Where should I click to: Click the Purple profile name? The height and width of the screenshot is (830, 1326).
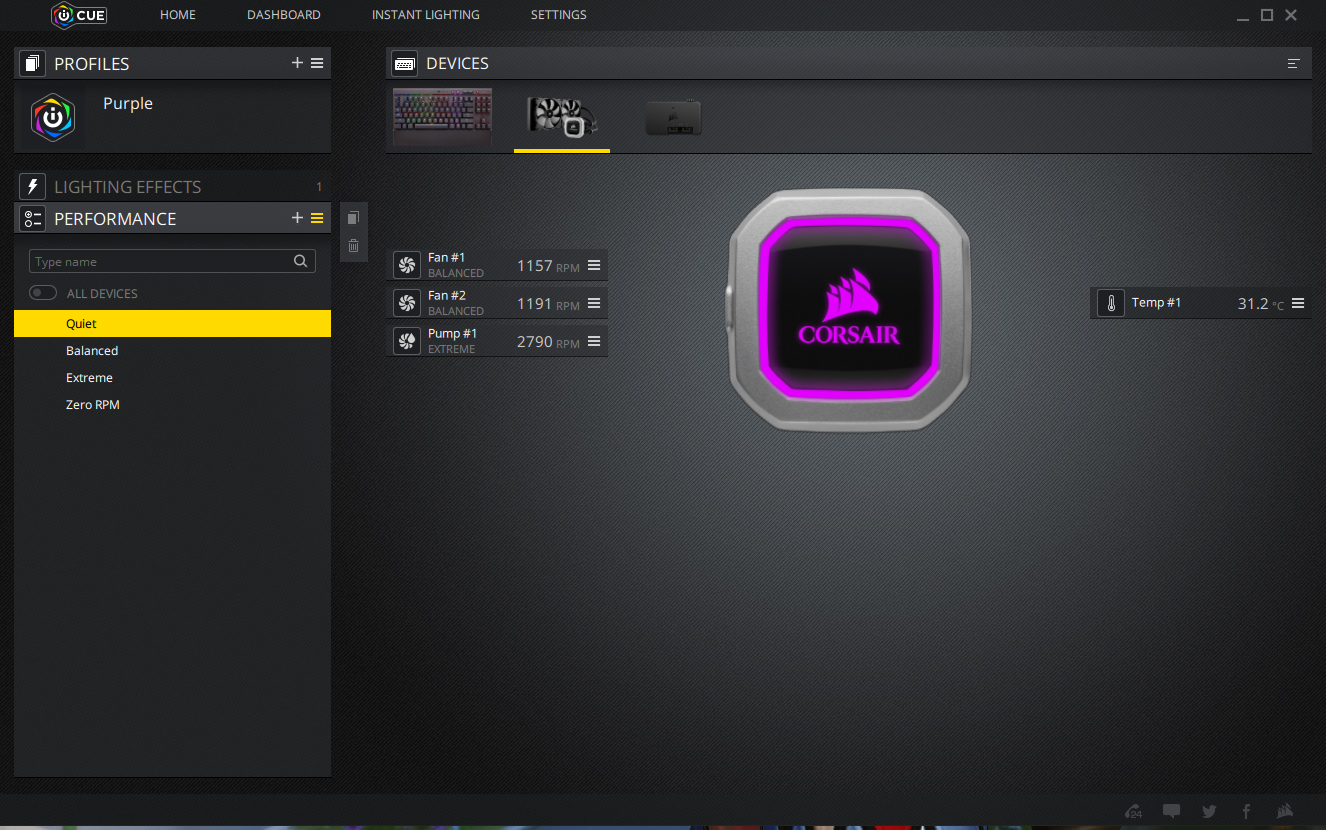[128, 104]
